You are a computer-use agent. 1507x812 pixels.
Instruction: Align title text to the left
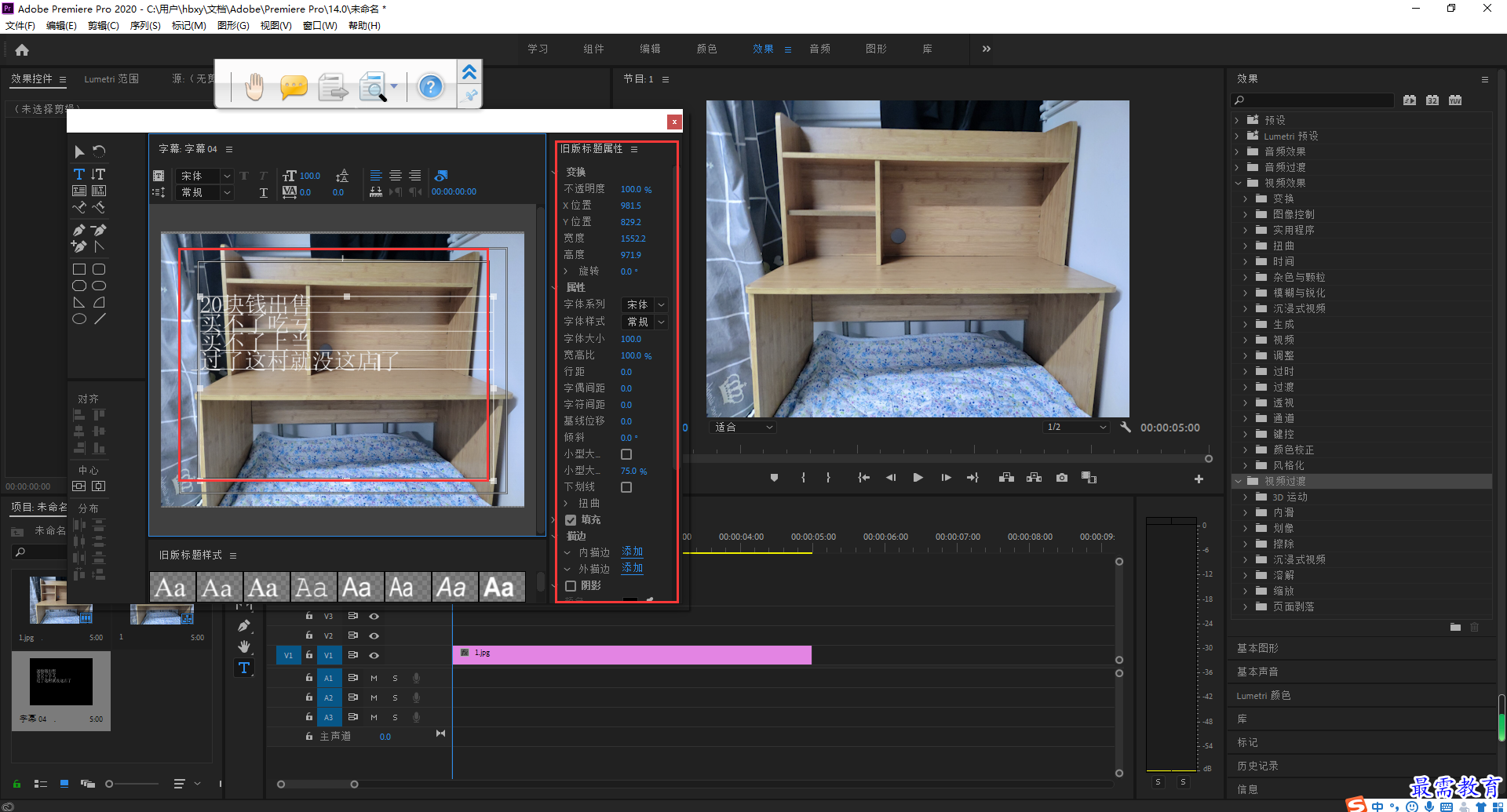pos(376,176)
